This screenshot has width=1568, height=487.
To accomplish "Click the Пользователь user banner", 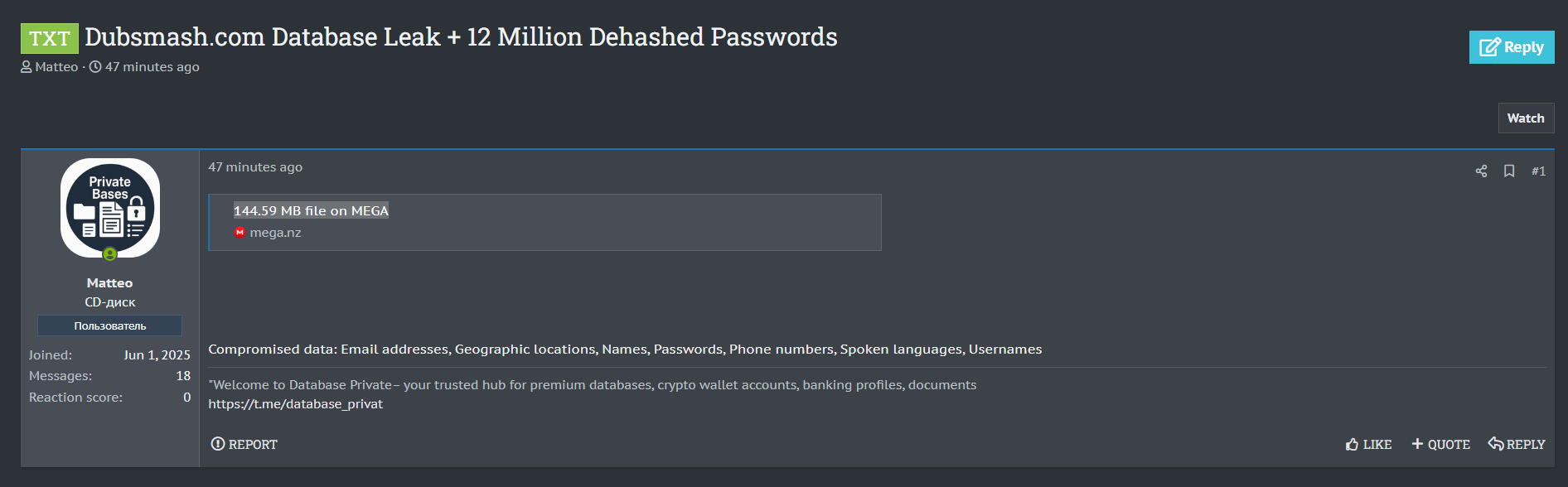I will pyautogui.click(x=109, y=325).
